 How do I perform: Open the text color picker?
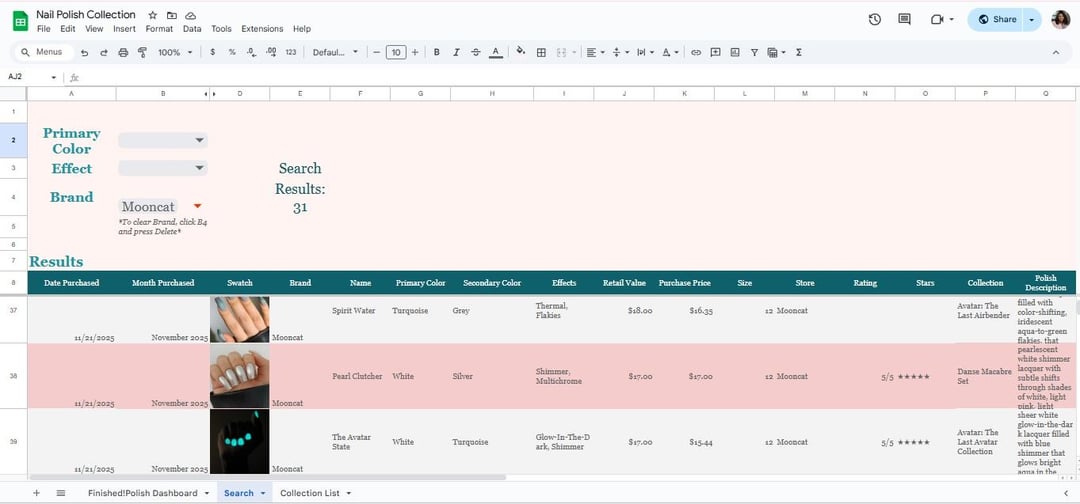(496, 52)
